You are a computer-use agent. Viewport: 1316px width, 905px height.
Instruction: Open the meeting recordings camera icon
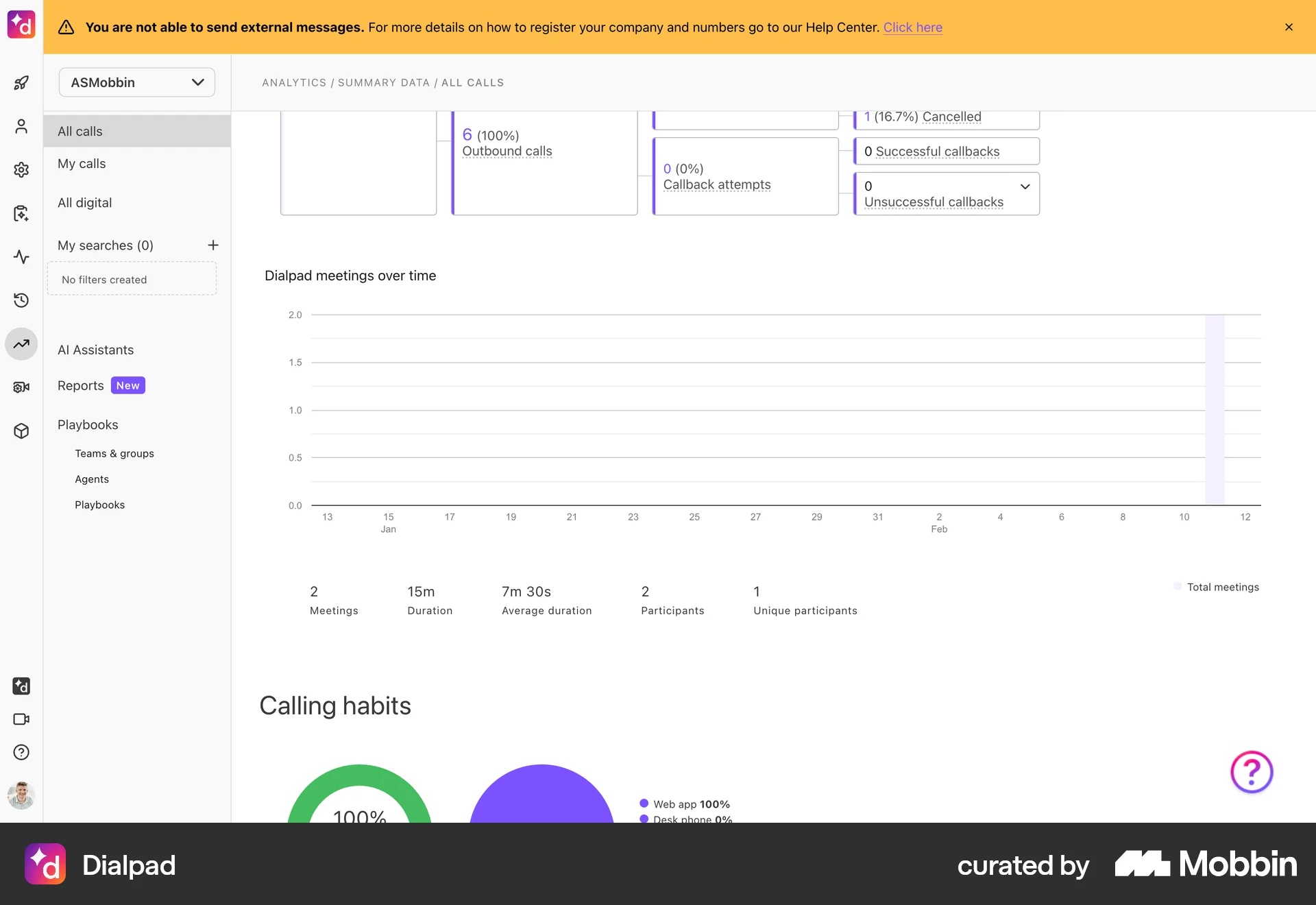coord(21,387)
